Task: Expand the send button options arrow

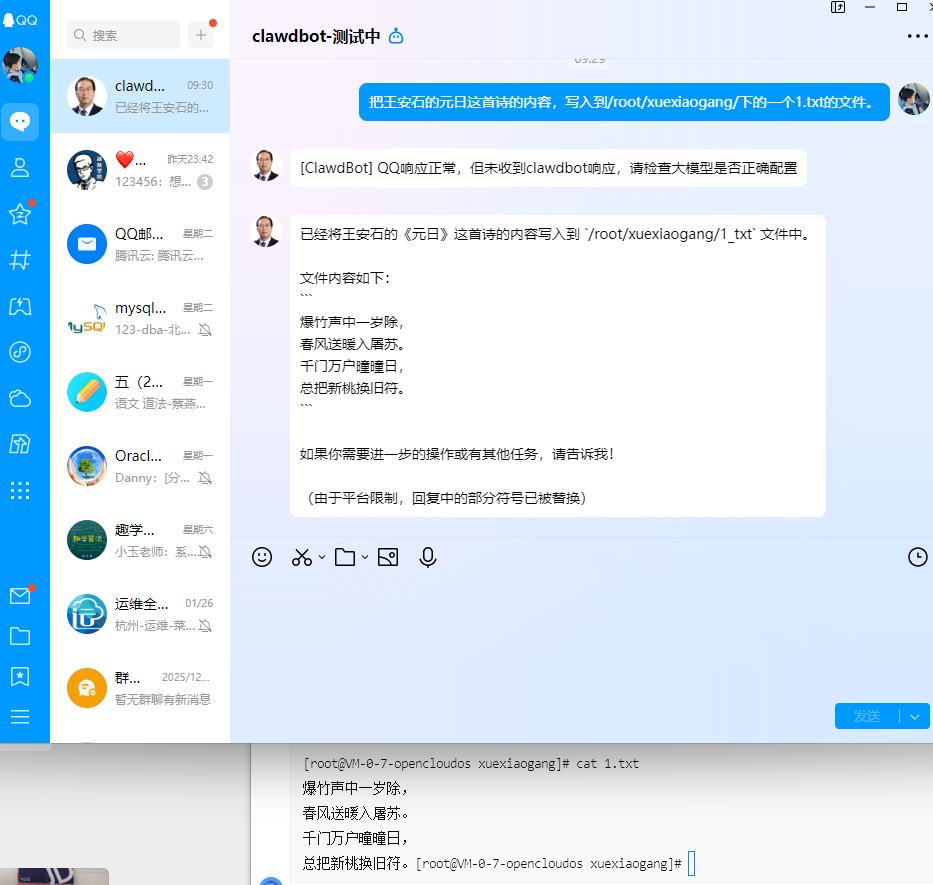Action: (x=915, y=716)
